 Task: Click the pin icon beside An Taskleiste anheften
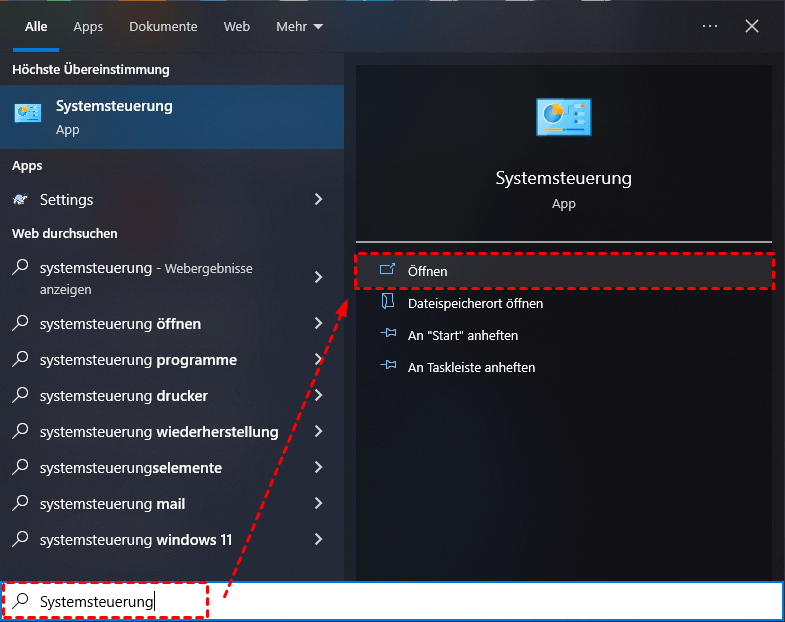point(388,367)
